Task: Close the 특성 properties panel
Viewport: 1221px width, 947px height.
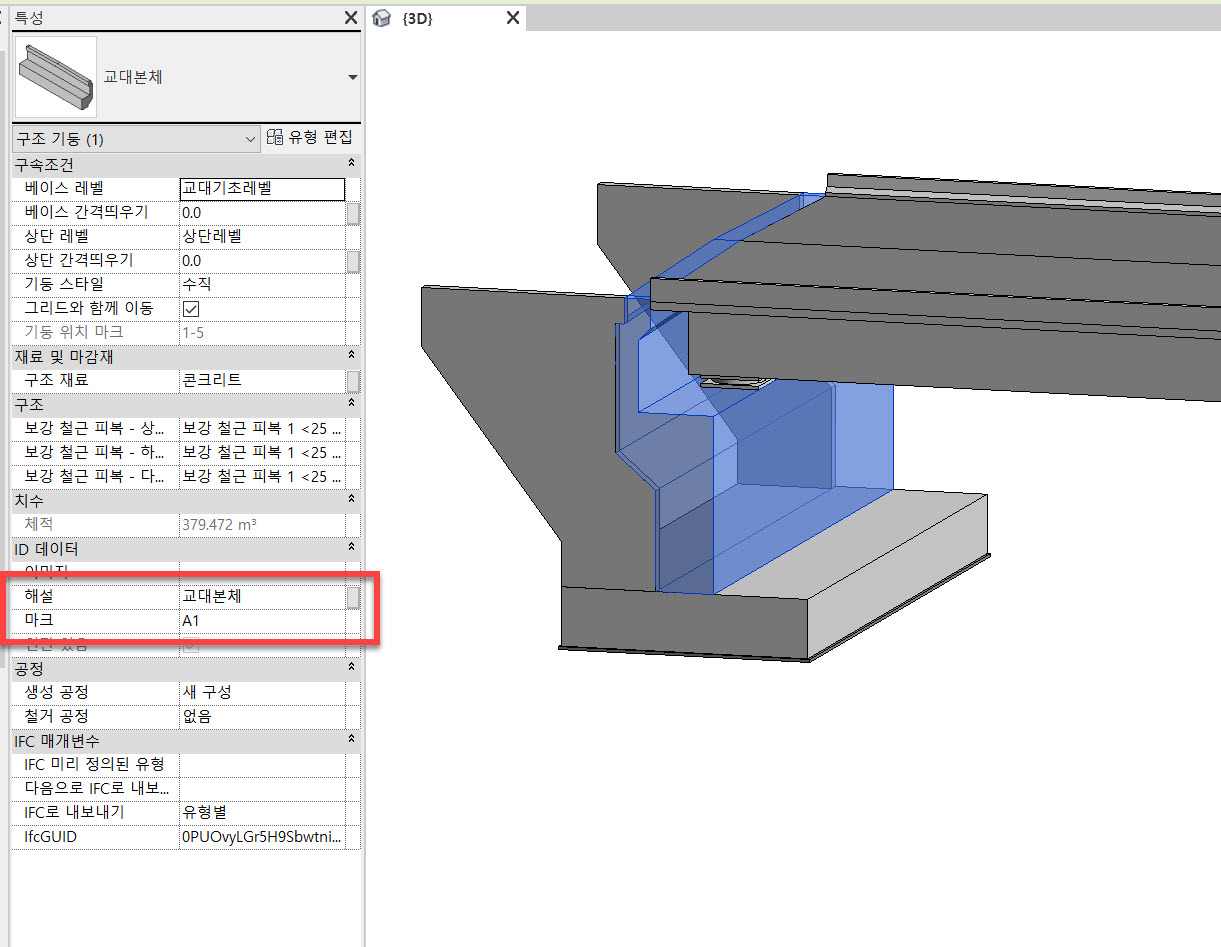Action: (351, 18)
